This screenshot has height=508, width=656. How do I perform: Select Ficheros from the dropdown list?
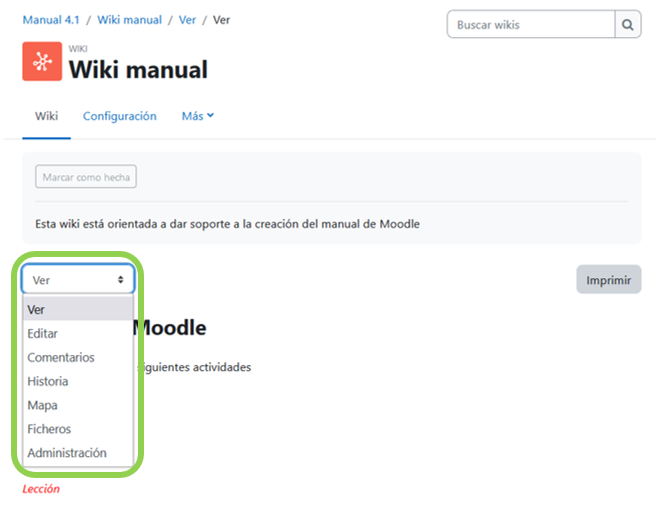(x=78, y=428)
